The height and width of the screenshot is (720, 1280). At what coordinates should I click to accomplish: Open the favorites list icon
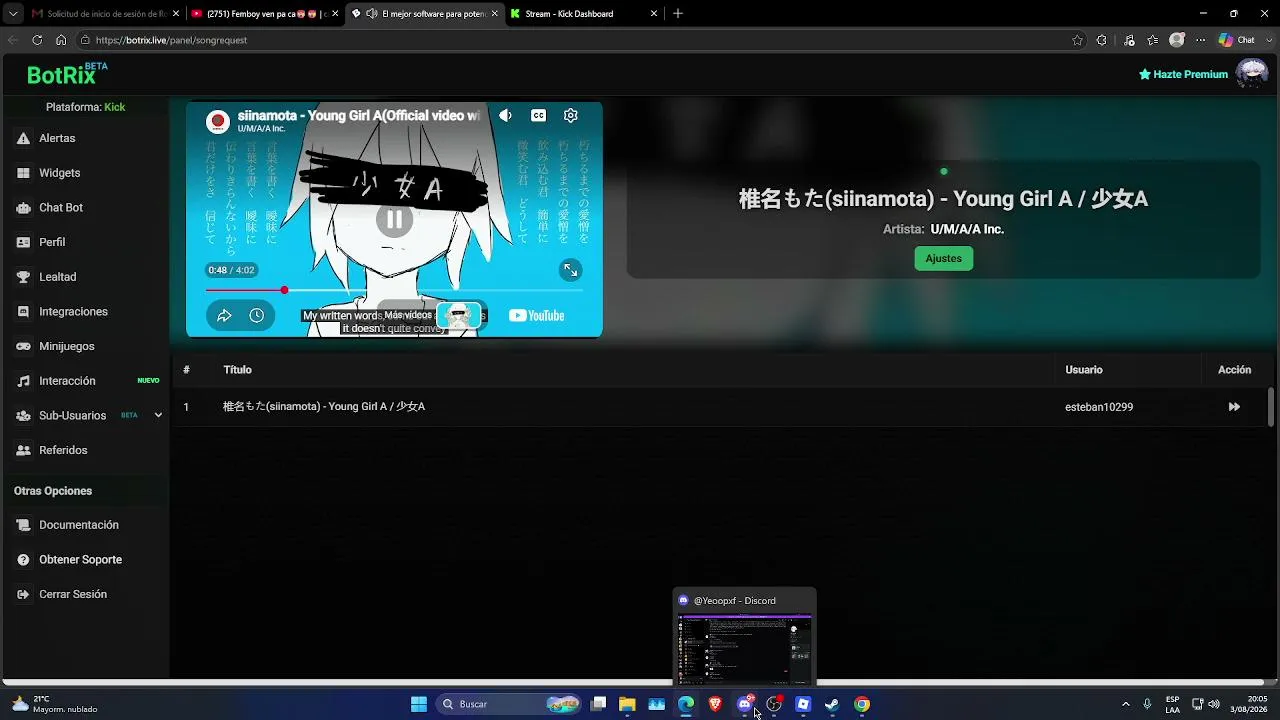[1153, 40]
